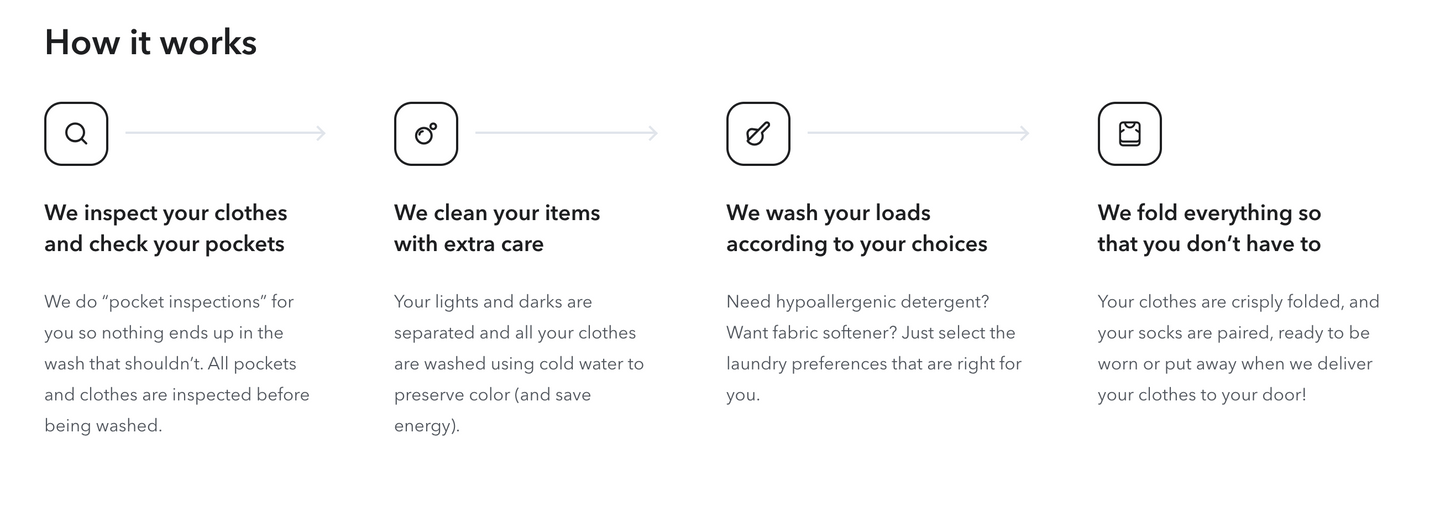This screenshot has height=511, width=1445.
Task: Click the washing bubbles clean icon
Action: click(x=426, y=133)
